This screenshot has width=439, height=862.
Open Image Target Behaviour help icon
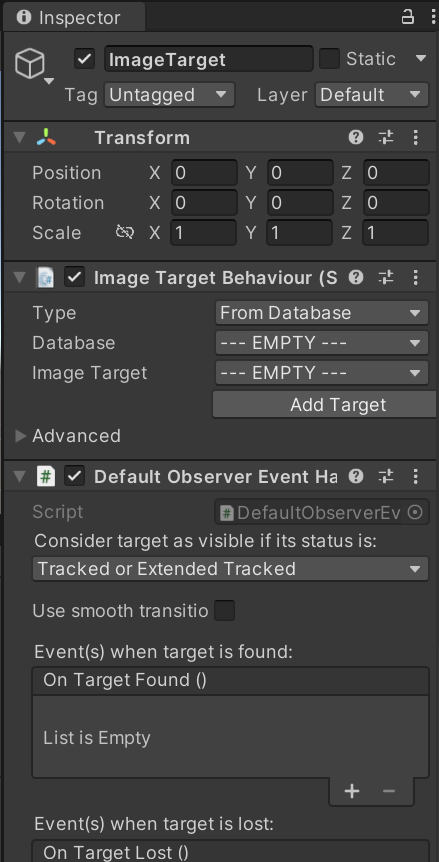(x=356, y=278)
